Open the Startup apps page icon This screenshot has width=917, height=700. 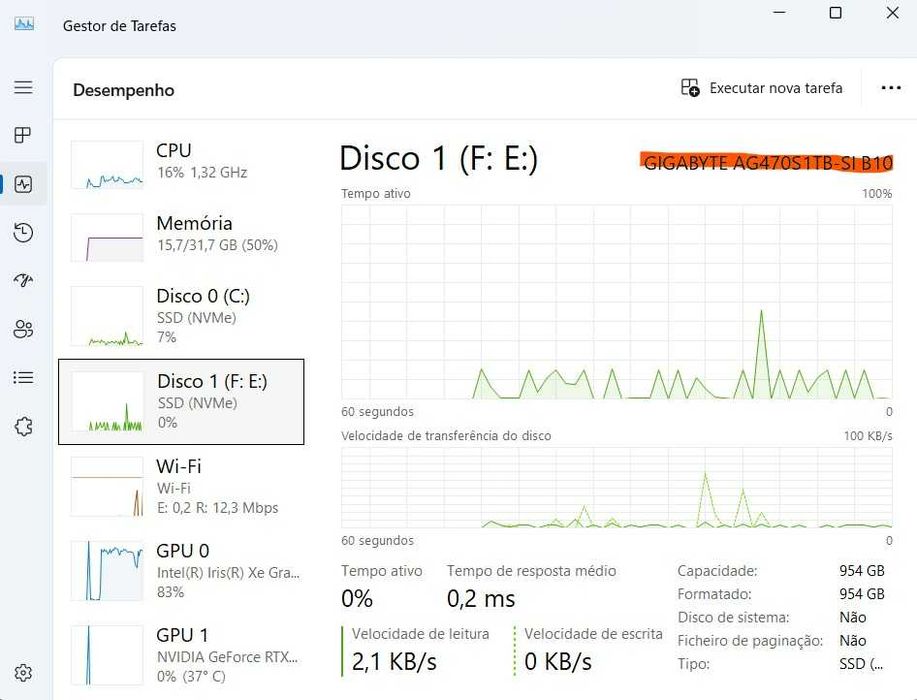pyautogui.click(x=23, y=281)
